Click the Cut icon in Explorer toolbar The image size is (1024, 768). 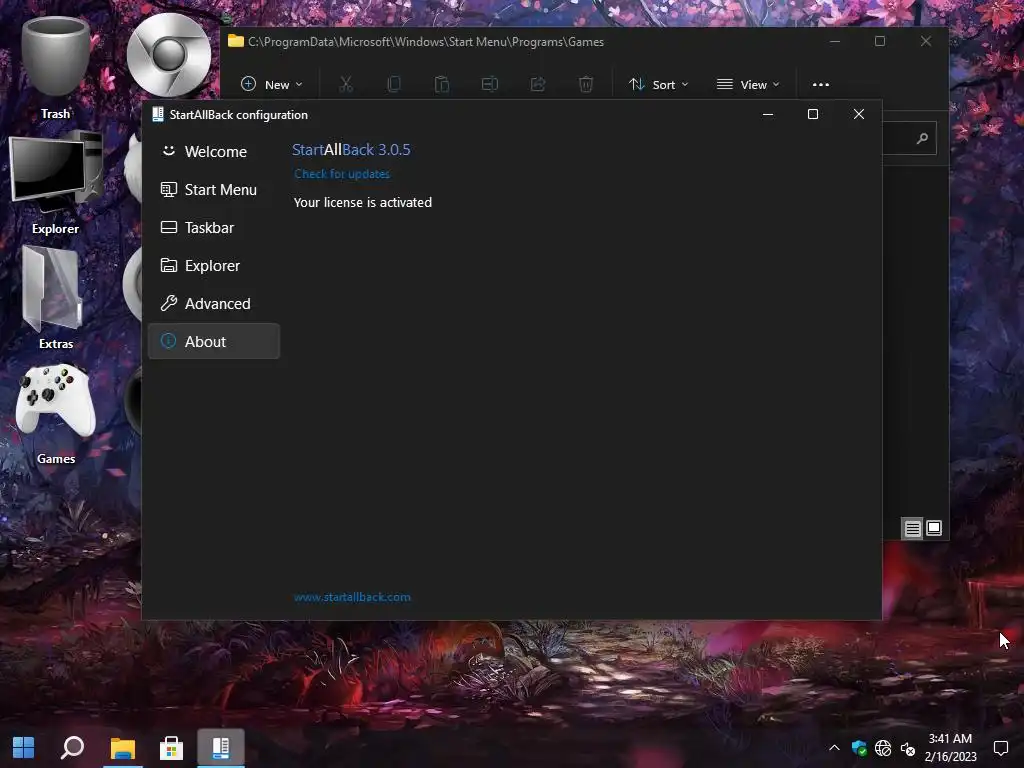(x=345, y=84)
